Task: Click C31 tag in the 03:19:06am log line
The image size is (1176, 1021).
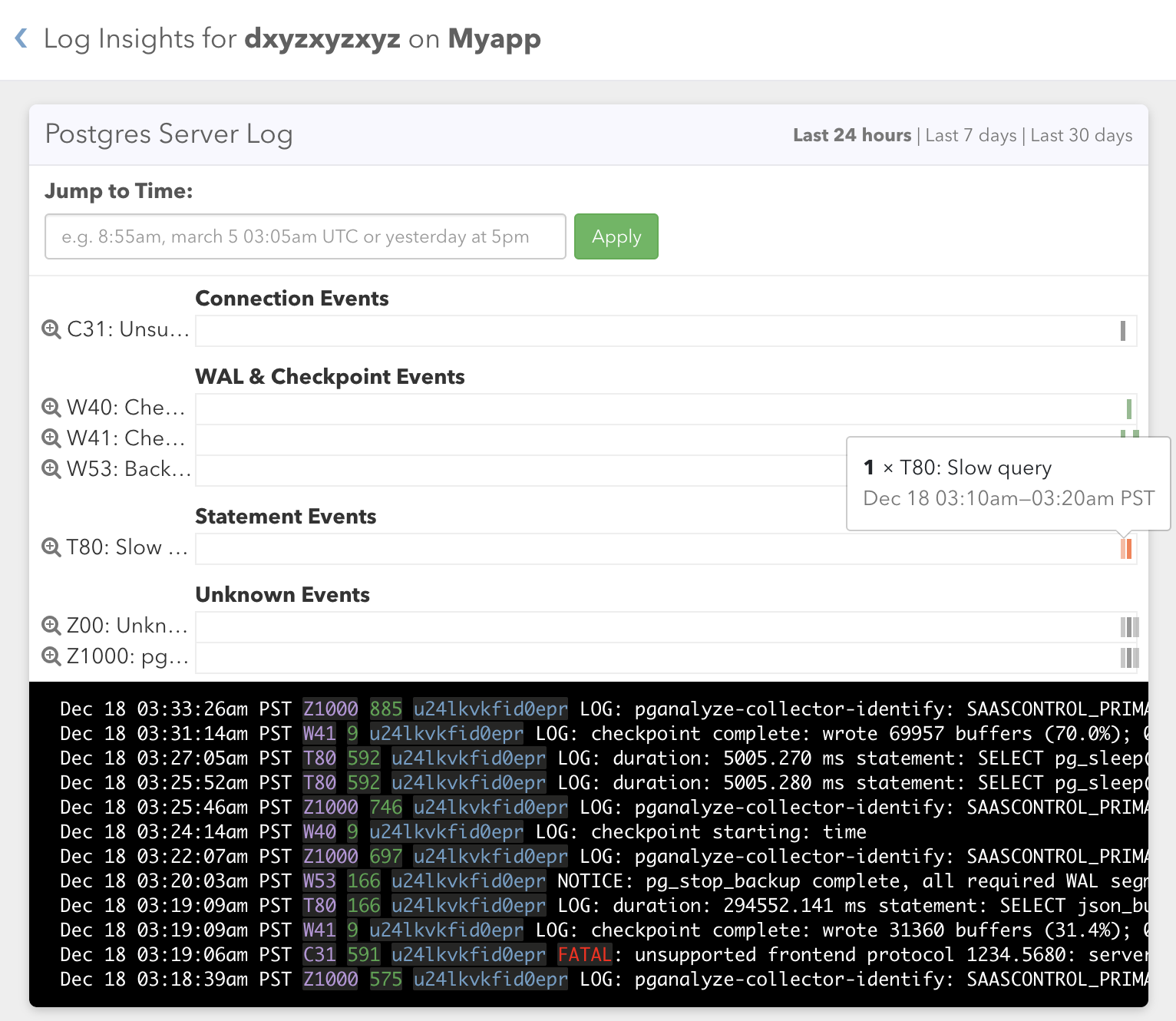Action: click(x=319, y=954)
